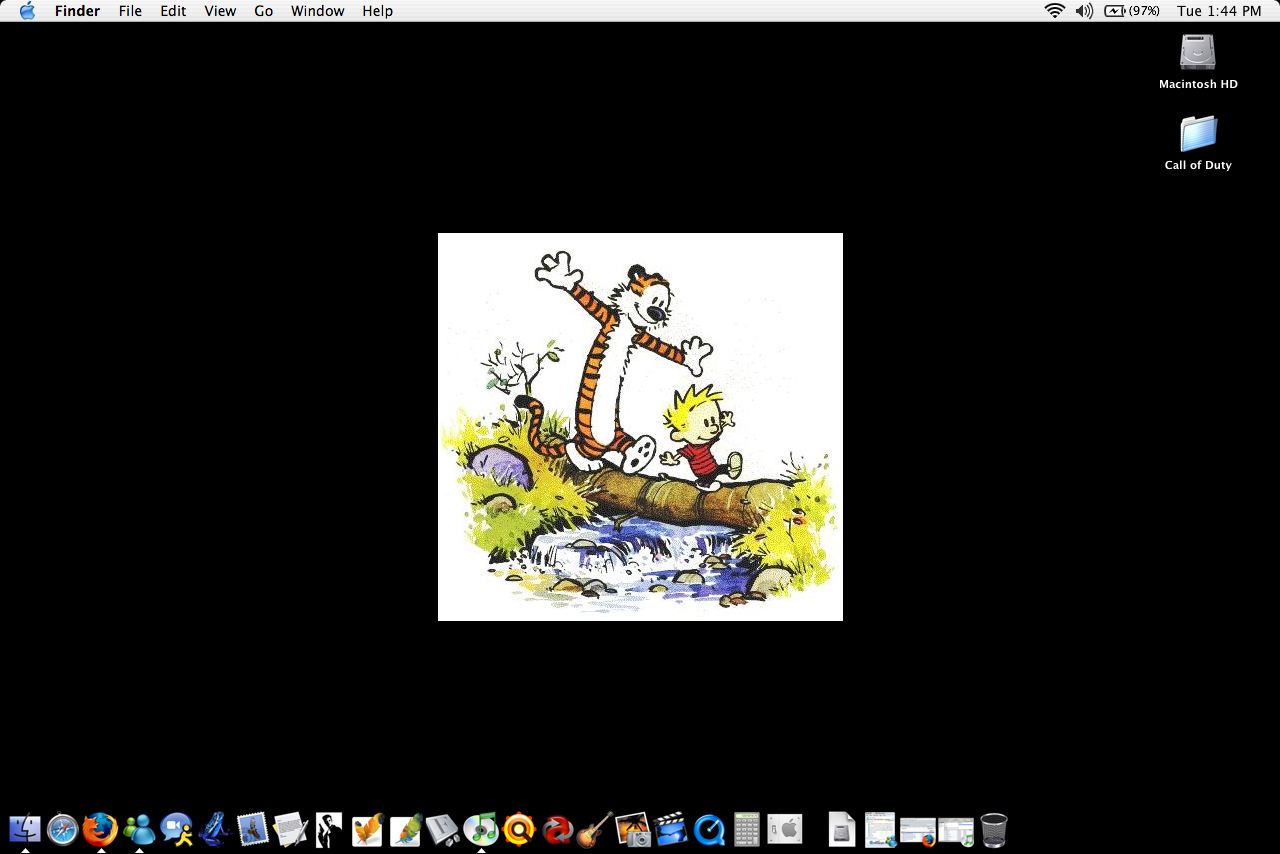Open the volume control in menu bar
This screenshot has width=1280, height=854.
1084,11
